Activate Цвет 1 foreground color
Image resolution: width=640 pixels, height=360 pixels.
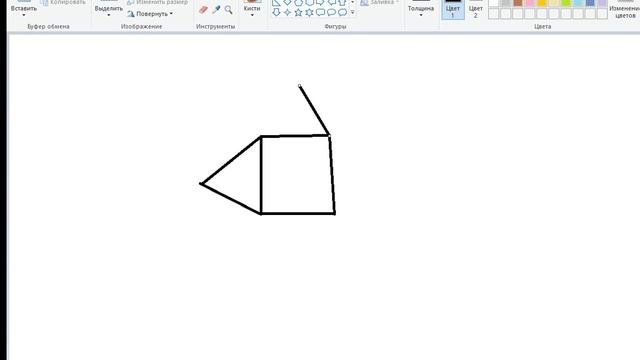[453, 10]
